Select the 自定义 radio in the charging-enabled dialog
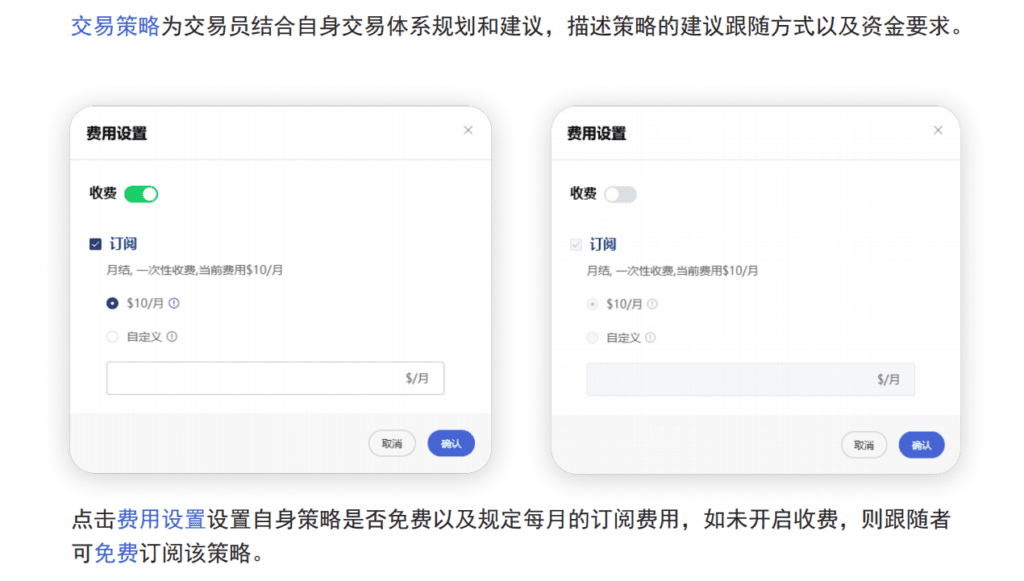This screenshot has height=581, width=1024. click(x=112, y=337)
